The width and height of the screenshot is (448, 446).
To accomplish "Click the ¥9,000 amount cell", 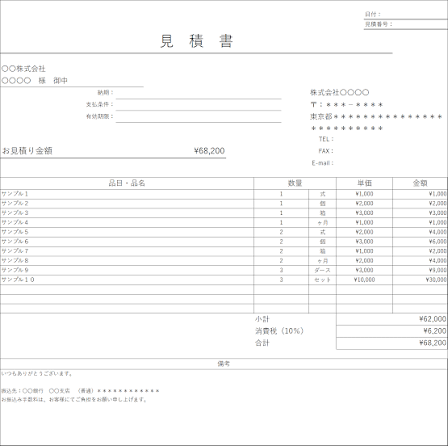I will pos(420,270).
